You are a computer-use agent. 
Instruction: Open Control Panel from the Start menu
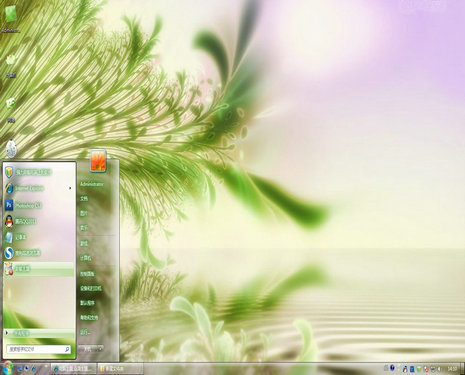pyautogui.click(x=87, y=274)
